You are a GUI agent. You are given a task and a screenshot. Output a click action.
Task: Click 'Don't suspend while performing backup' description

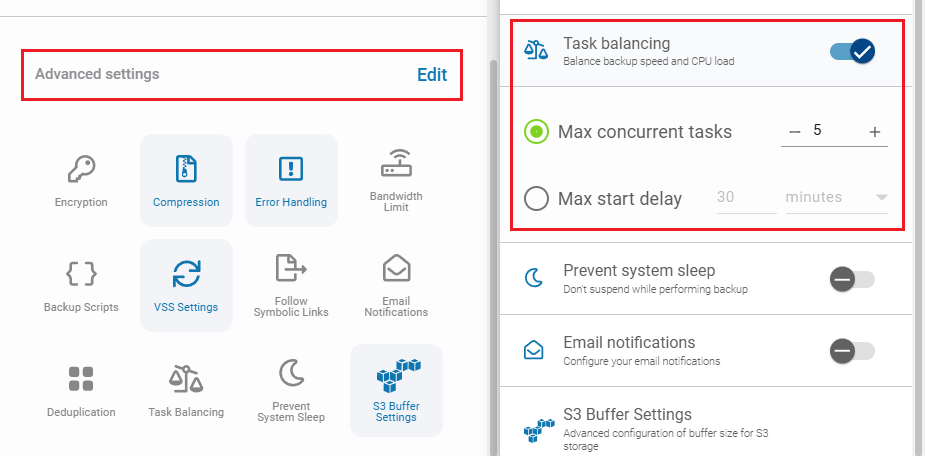point(655,290)
